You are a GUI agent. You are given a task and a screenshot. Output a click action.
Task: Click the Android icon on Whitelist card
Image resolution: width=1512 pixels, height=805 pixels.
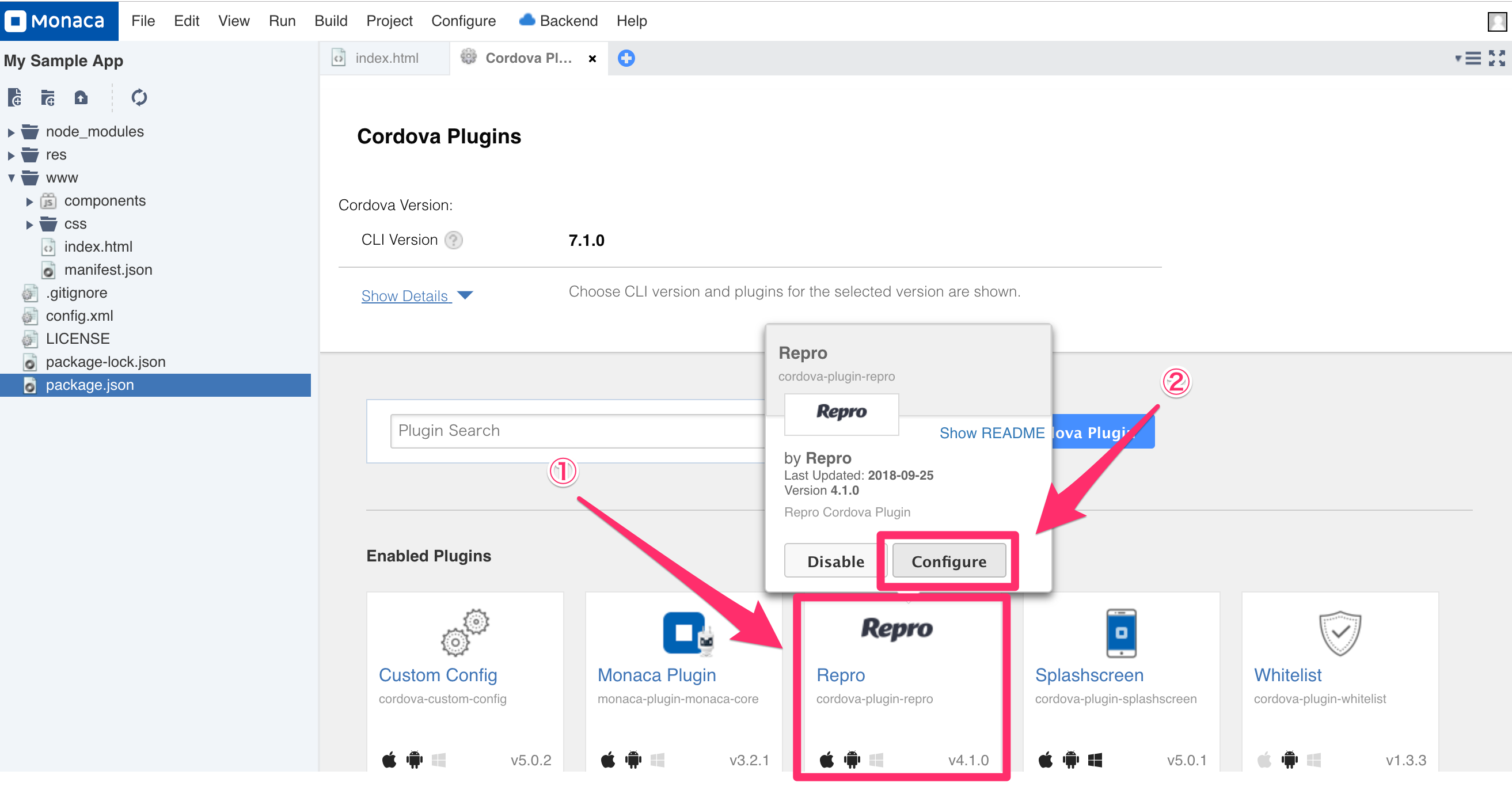[x=1290, y=760]
